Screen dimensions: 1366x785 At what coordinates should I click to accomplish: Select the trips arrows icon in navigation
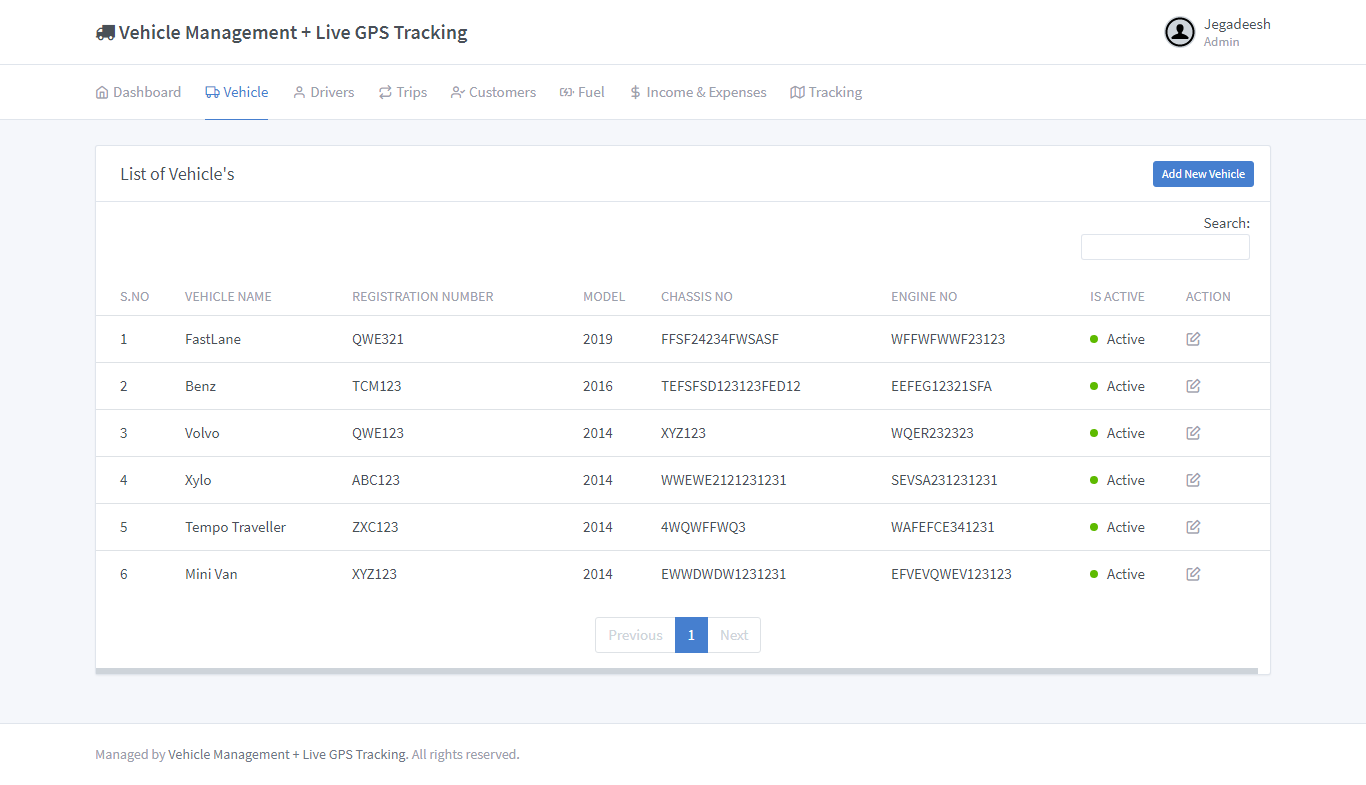pos(384,91)
